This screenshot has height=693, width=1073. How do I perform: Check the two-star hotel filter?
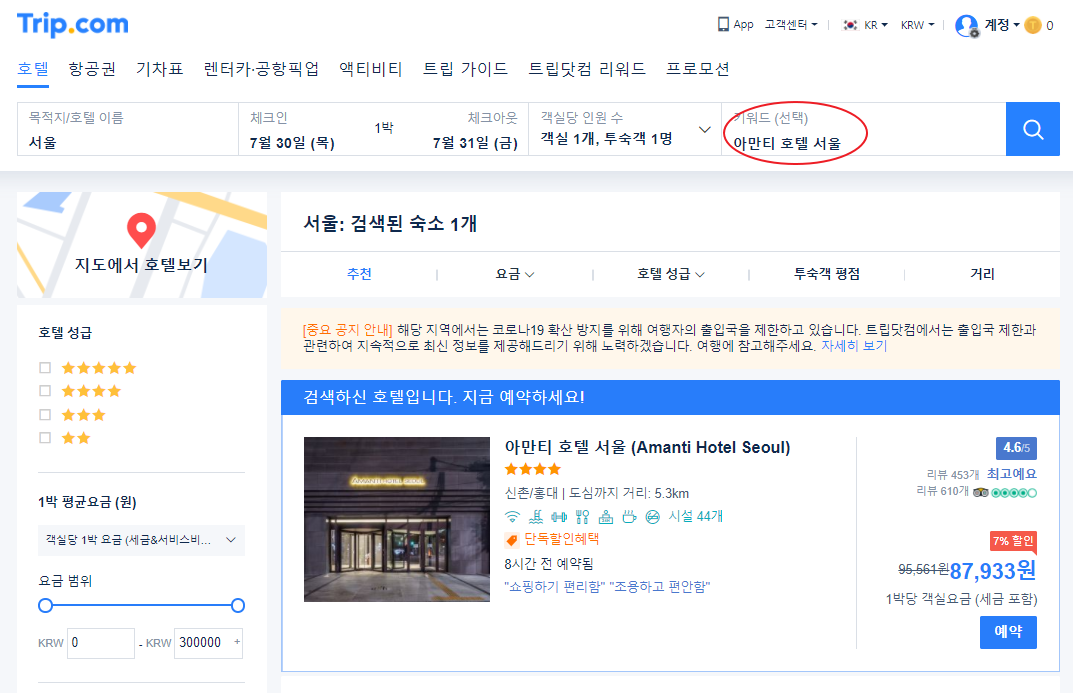pyautogui.click(x=45, y=437)
